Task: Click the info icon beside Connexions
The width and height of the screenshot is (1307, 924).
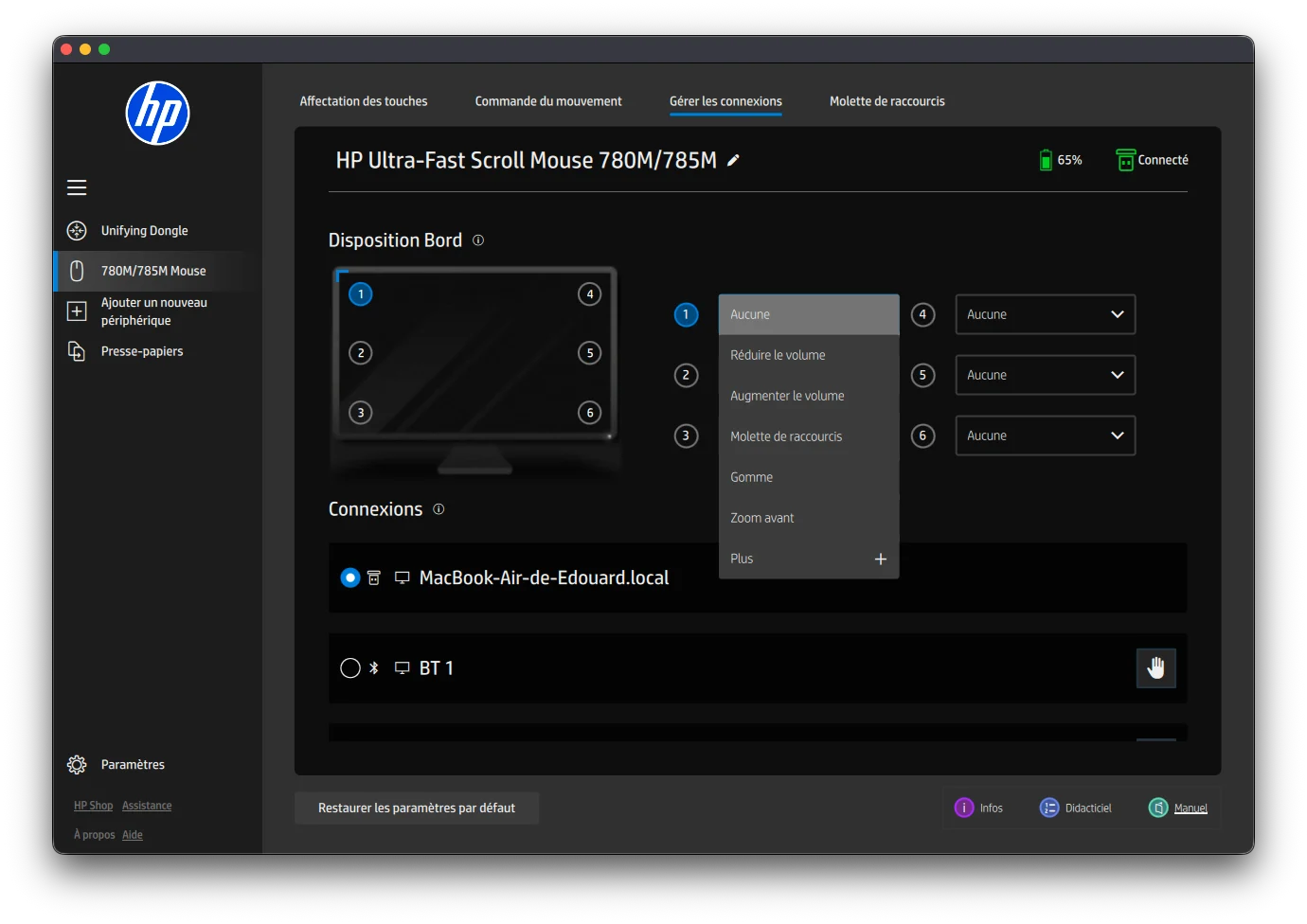Action: [439, 509]
